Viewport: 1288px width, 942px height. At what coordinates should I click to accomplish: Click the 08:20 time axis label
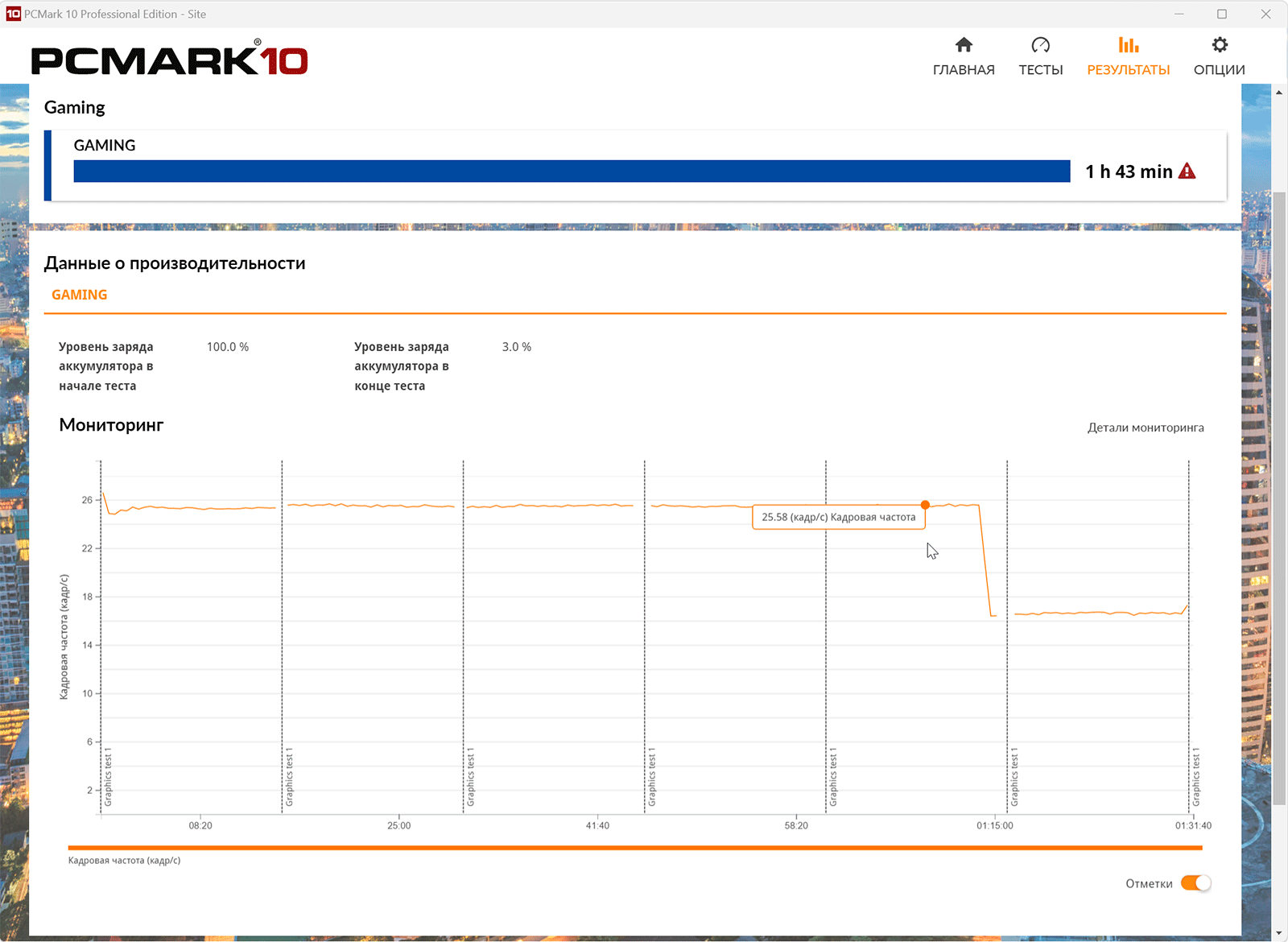pos(200,825)
